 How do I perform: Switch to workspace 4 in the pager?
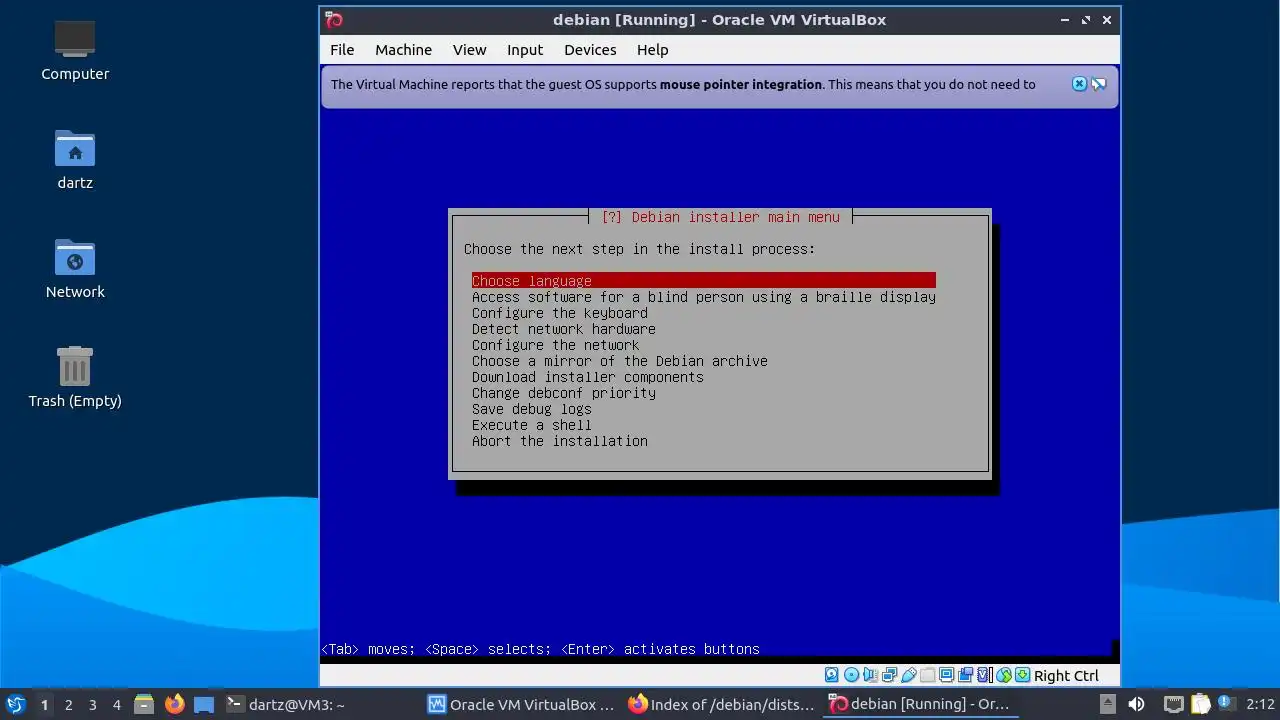point(116,705)
